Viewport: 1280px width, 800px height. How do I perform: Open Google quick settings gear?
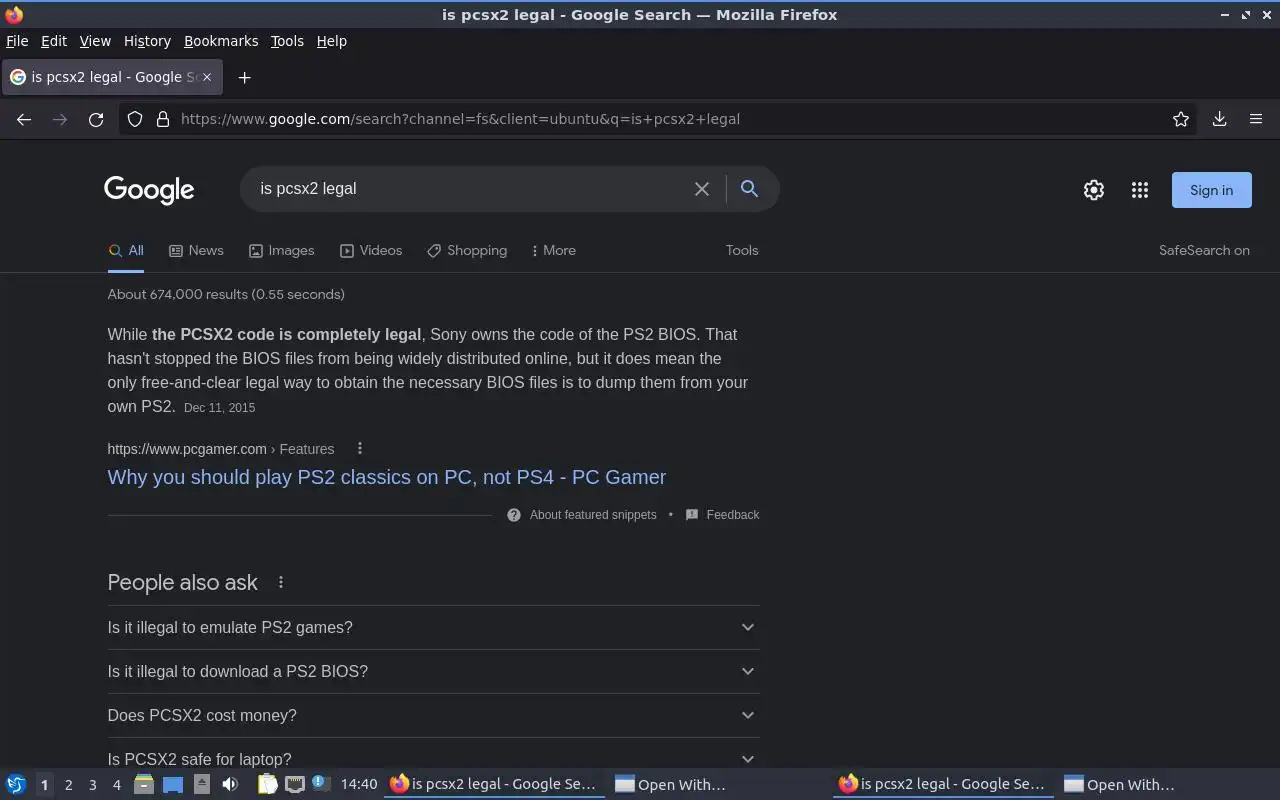[1094, 190]
